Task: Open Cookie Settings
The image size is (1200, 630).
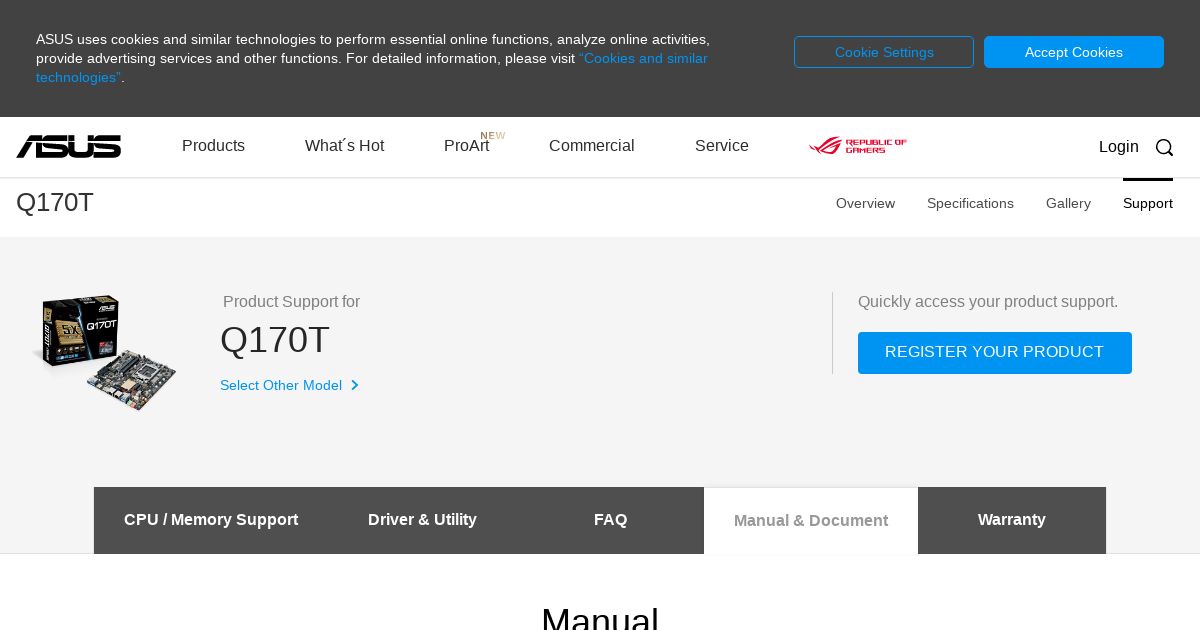Action: pyautogui.click(x=884, y=52)
